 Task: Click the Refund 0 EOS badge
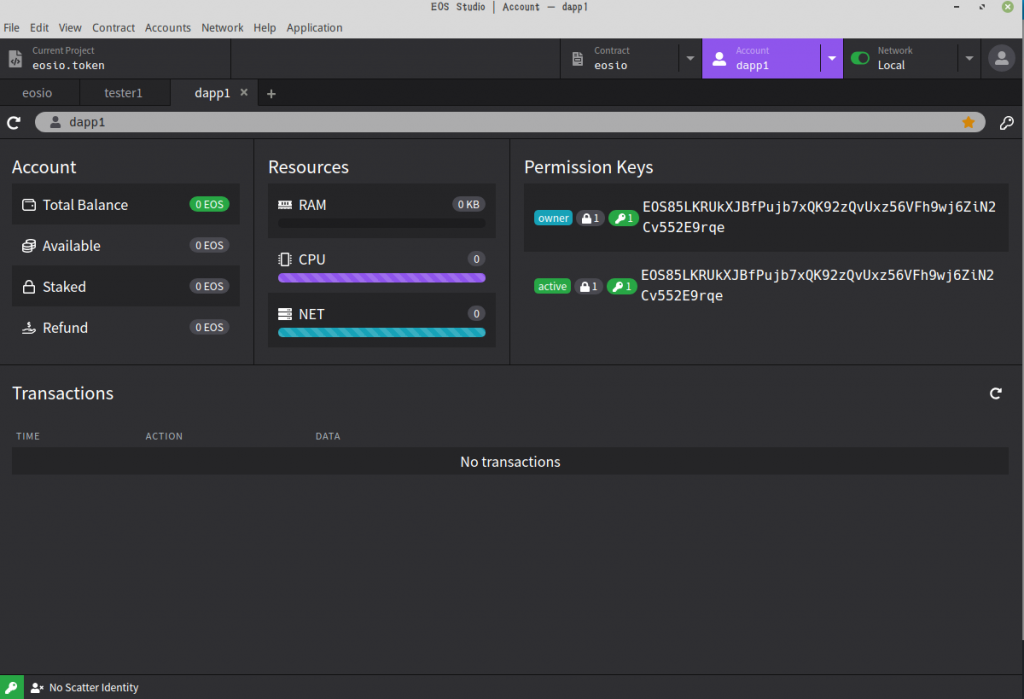209,327
